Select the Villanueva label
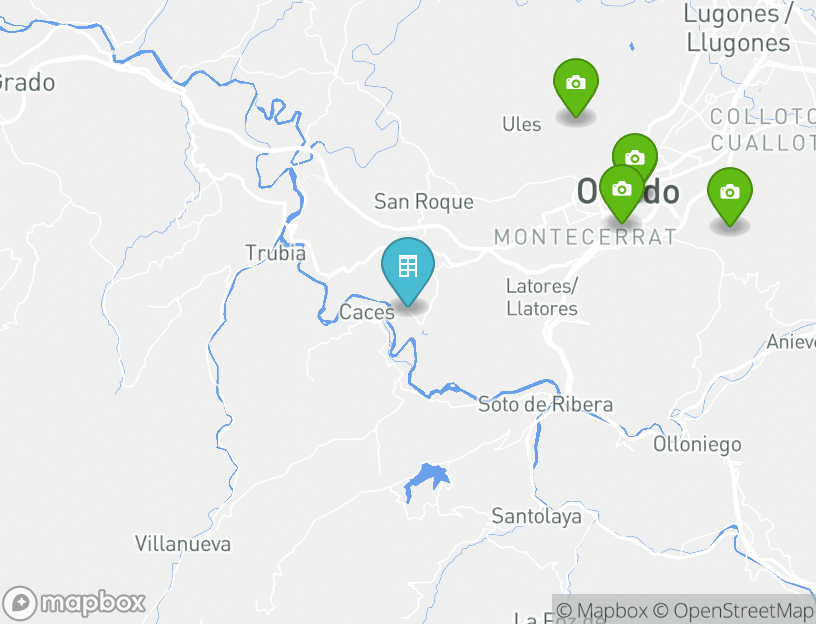The height and width of the screenshot is (624, 816). pyautogui.click(x=183, y=544)
